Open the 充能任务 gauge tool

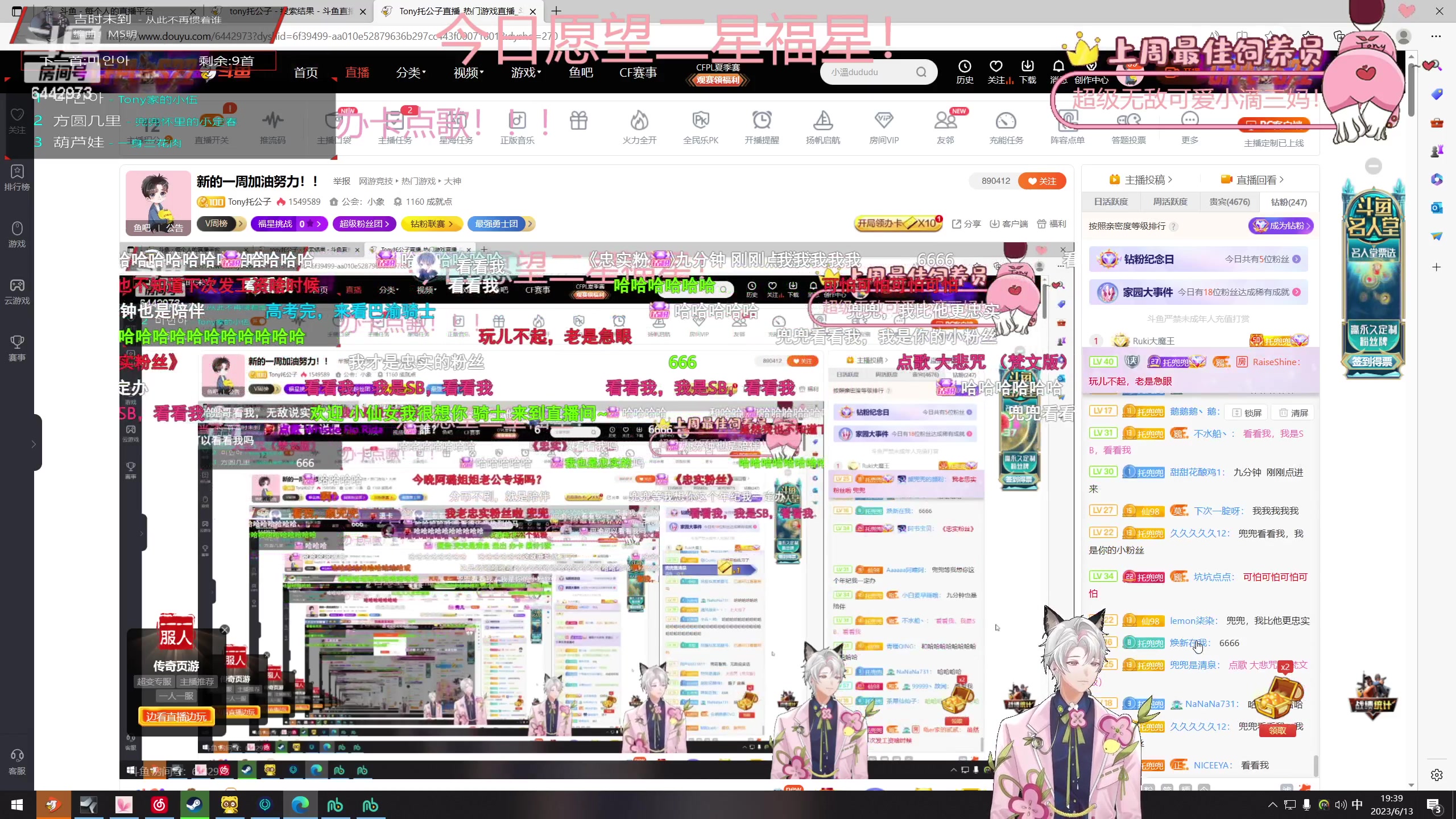coord(1006,127)
